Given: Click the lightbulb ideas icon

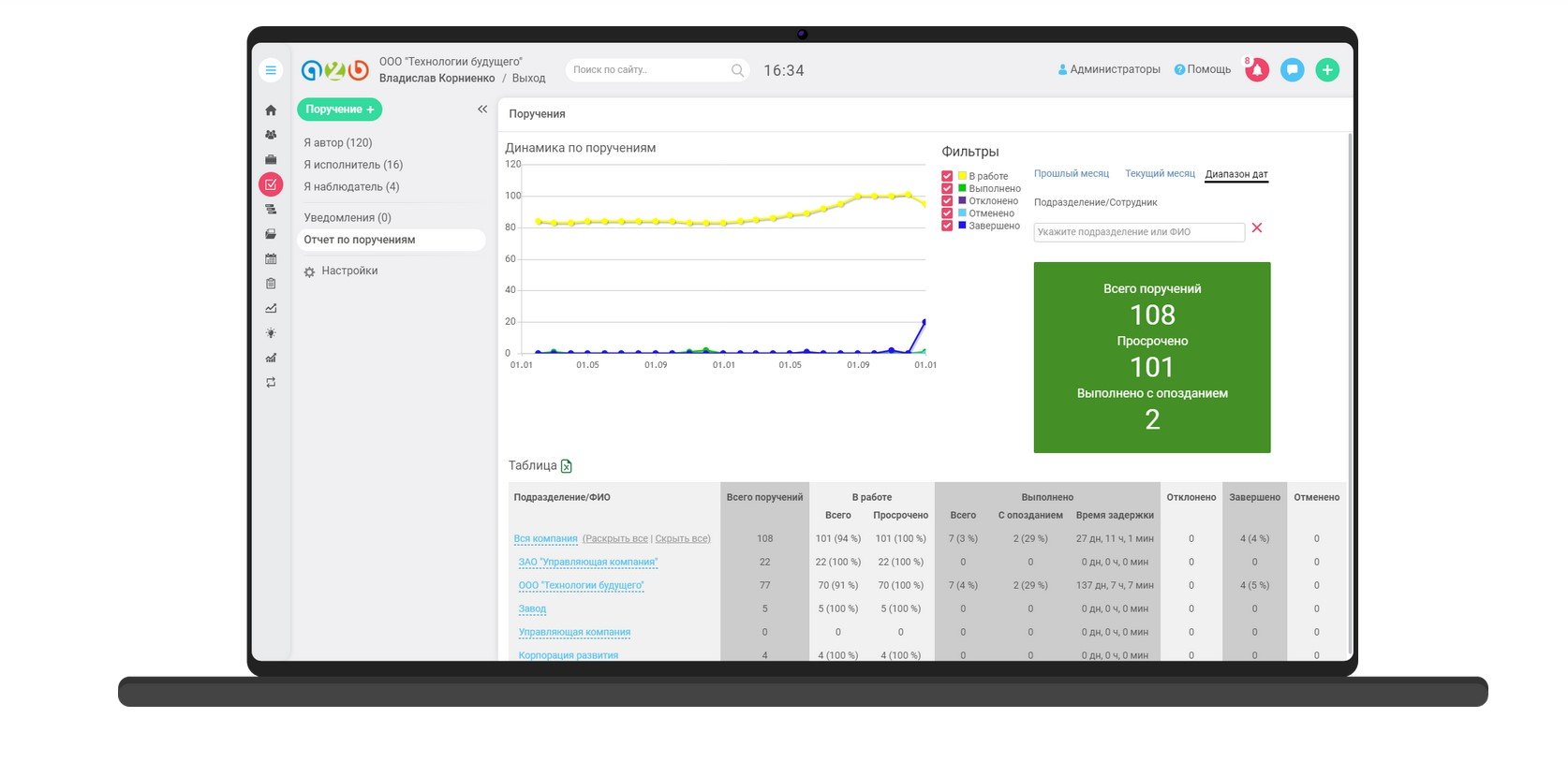Looking at the screenshot, I should tap(271, 333).
